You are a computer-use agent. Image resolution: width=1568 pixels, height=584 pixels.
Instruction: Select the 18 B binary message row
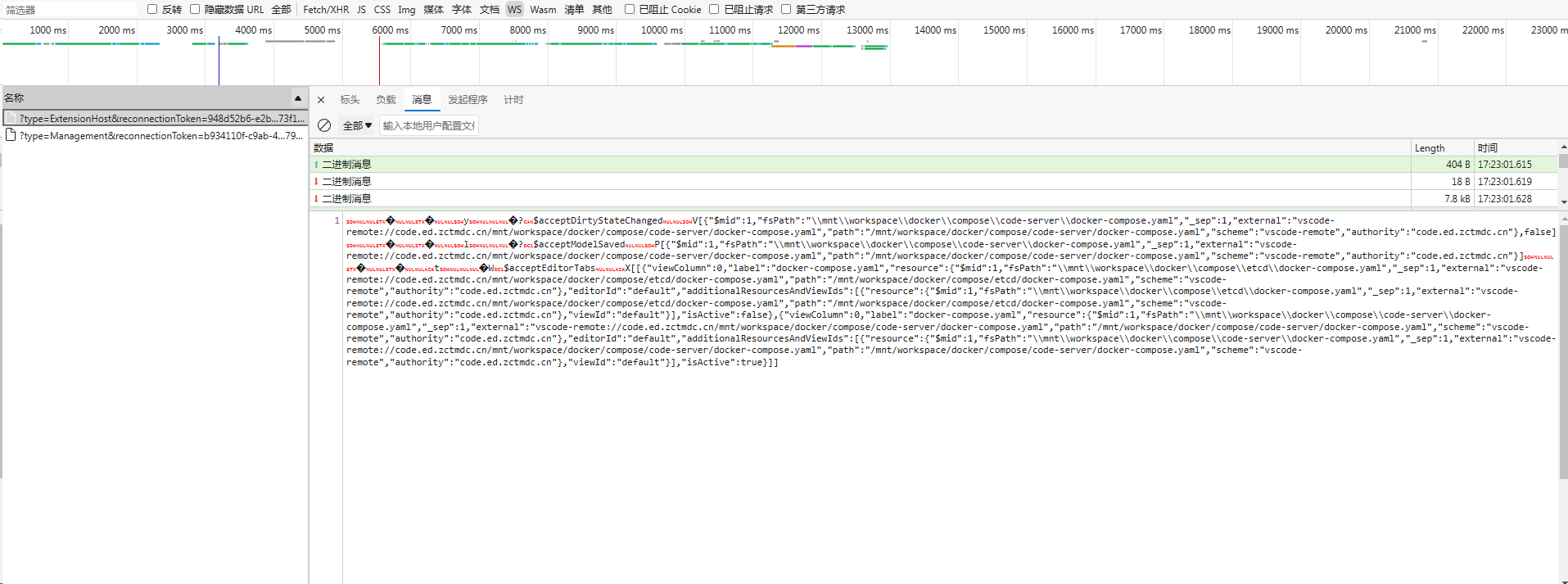pyautogui.click(x=933, y=182)
